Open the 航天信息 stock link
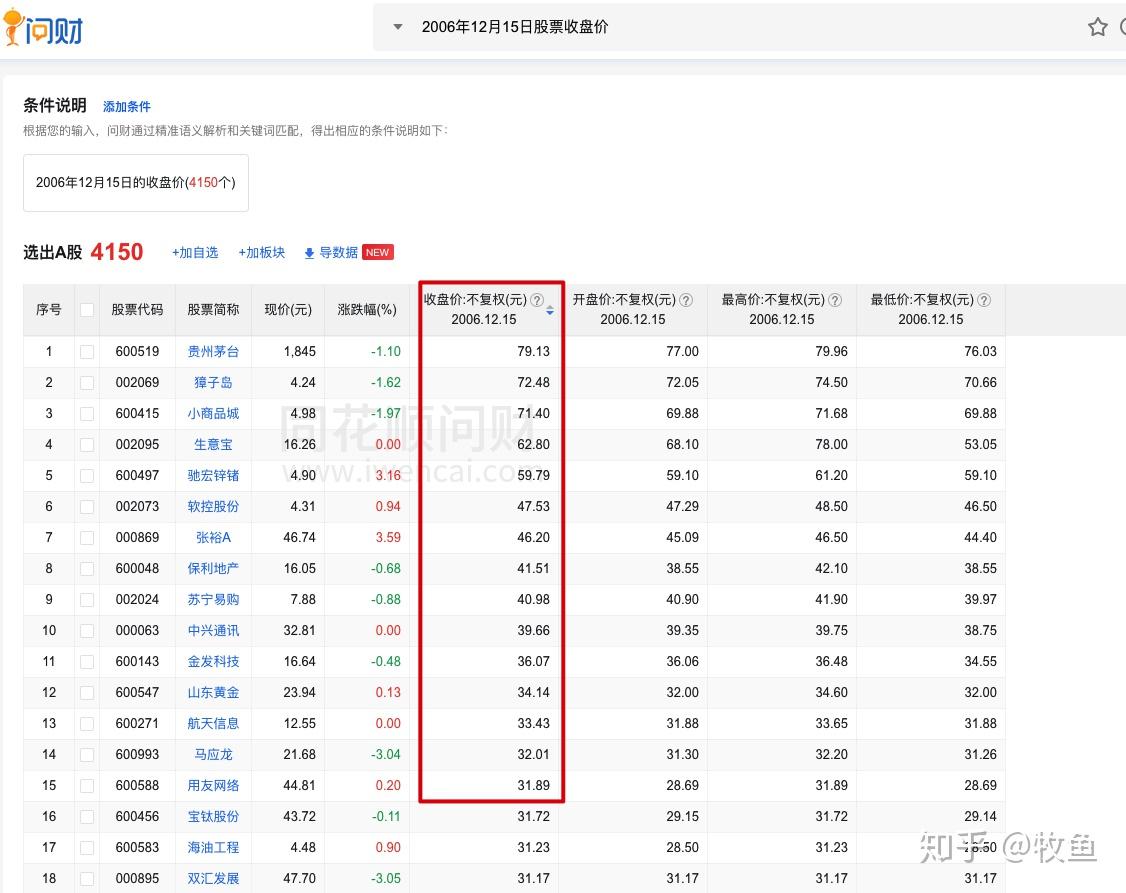This screenshot has height=893, width=1126. point(213,723)
